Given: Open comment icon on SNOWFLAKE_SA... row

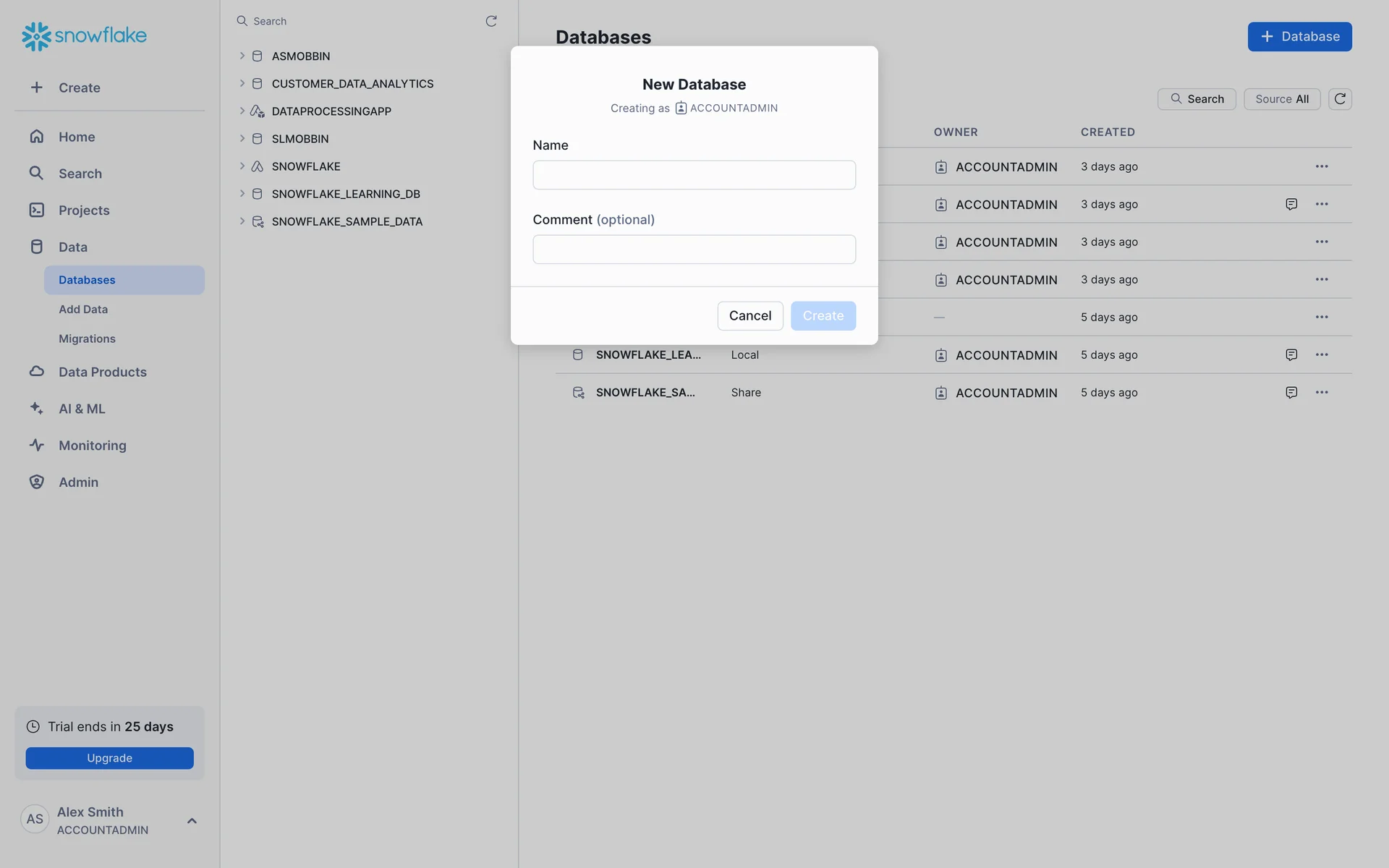Looking at the screenshot, I should [1291, 393].
